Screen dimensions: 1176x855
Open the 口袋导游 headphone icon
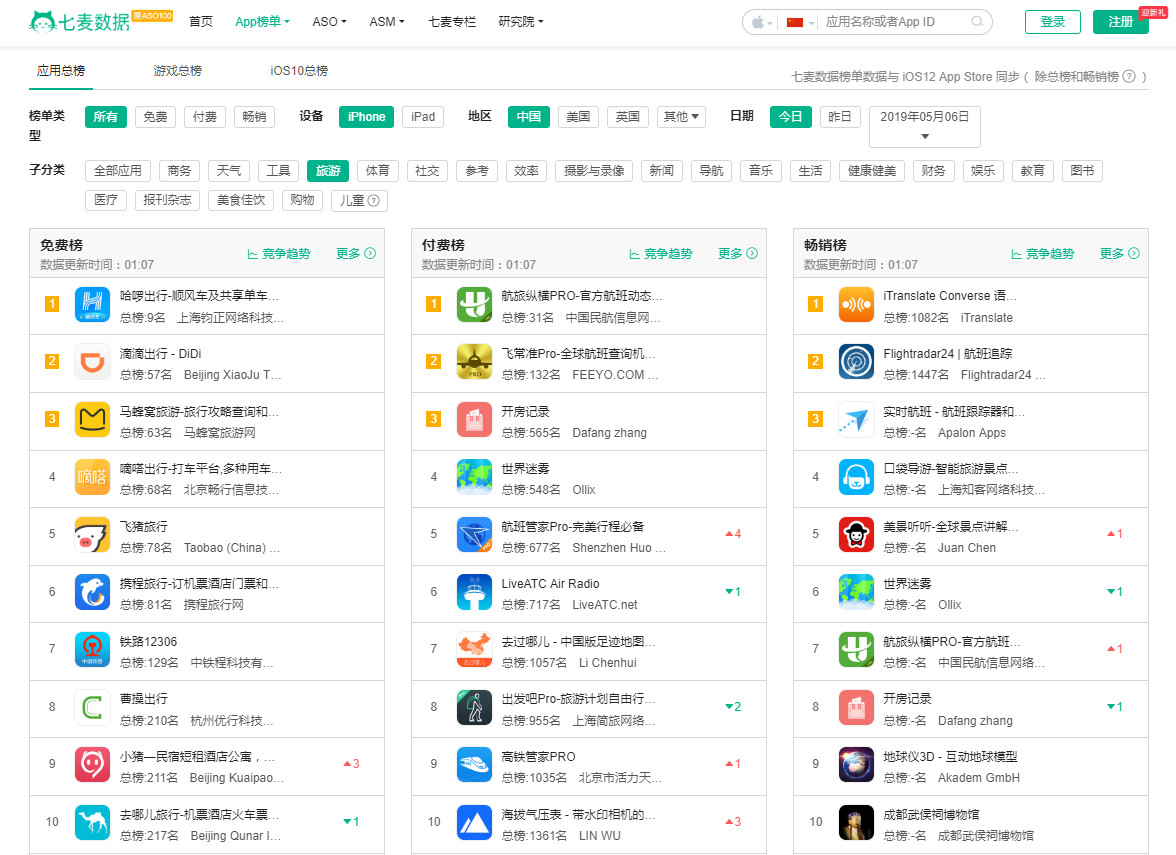click(856, 477)
